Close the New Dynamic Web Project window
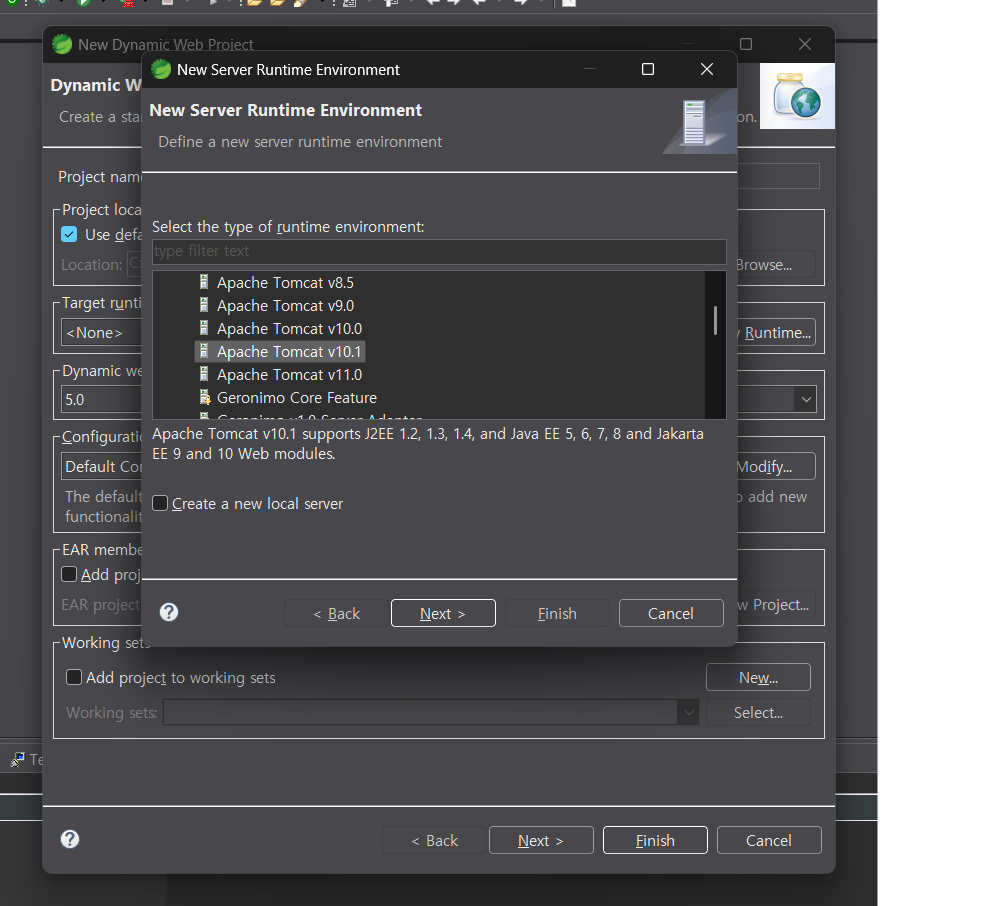 click(x=805, y=44)
